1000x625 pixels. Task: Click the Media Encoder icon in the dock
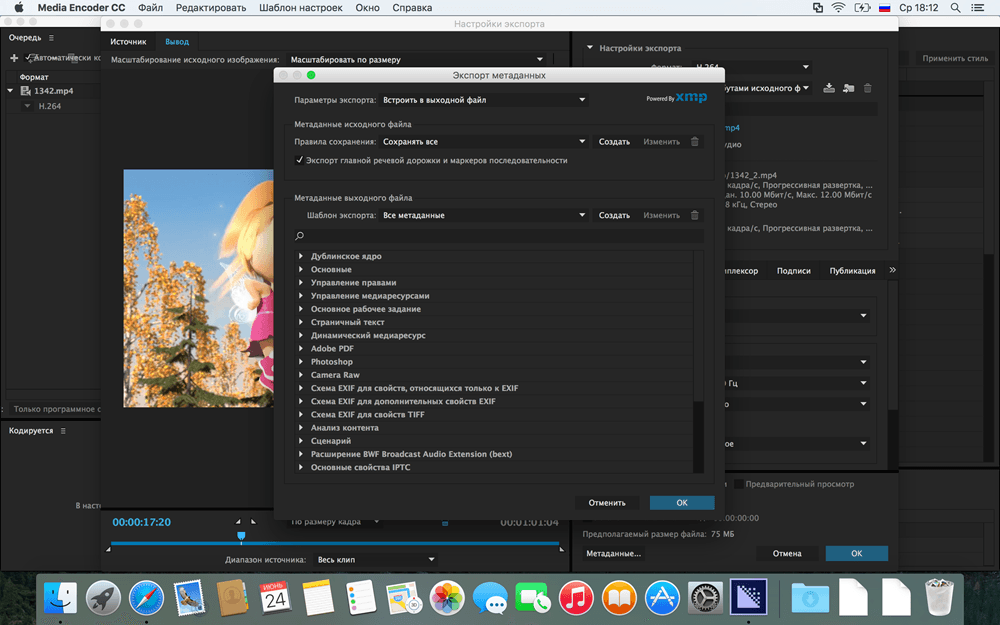748,597
